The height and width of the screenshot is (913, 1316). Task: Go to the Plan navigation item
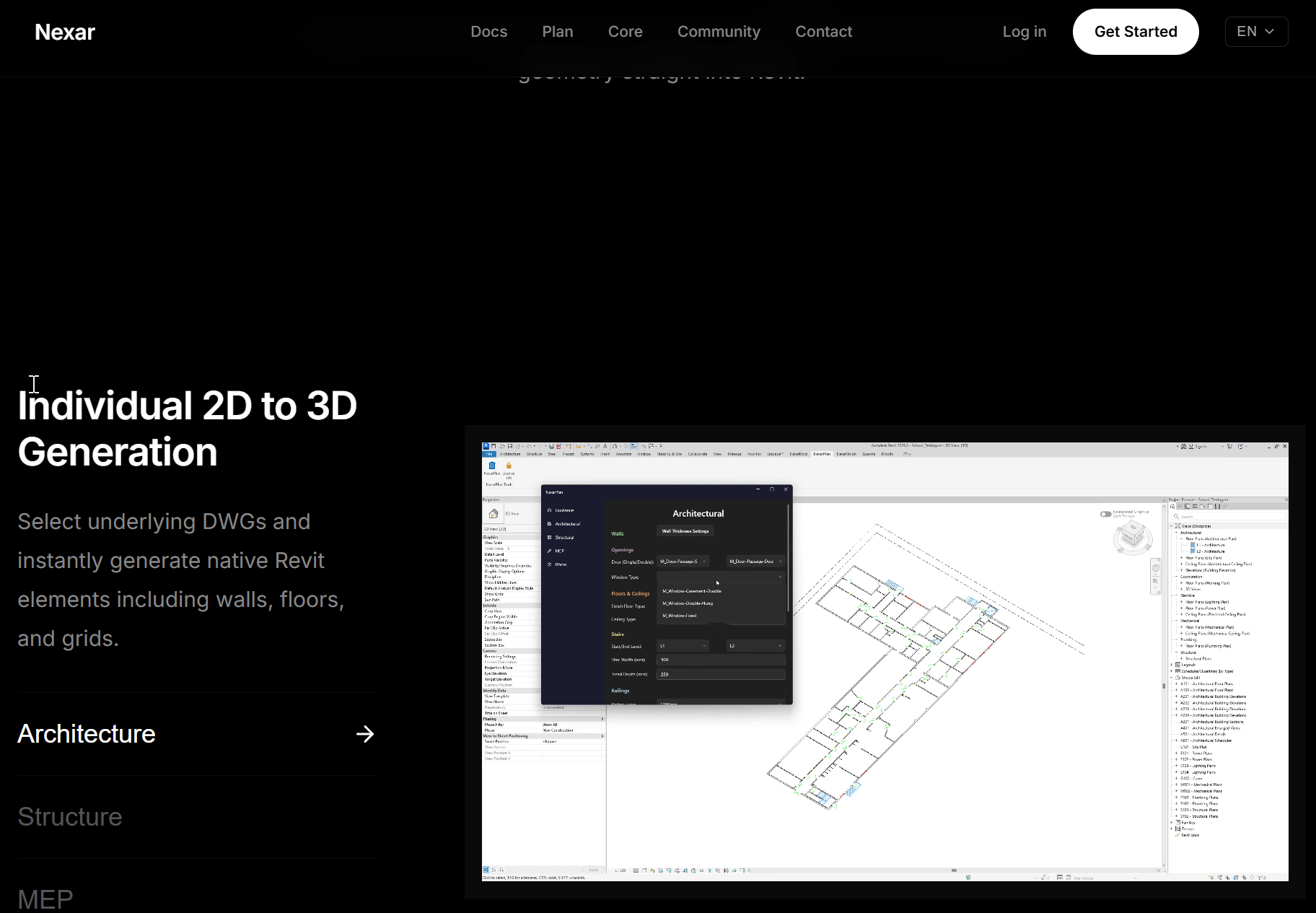(558, 32)
